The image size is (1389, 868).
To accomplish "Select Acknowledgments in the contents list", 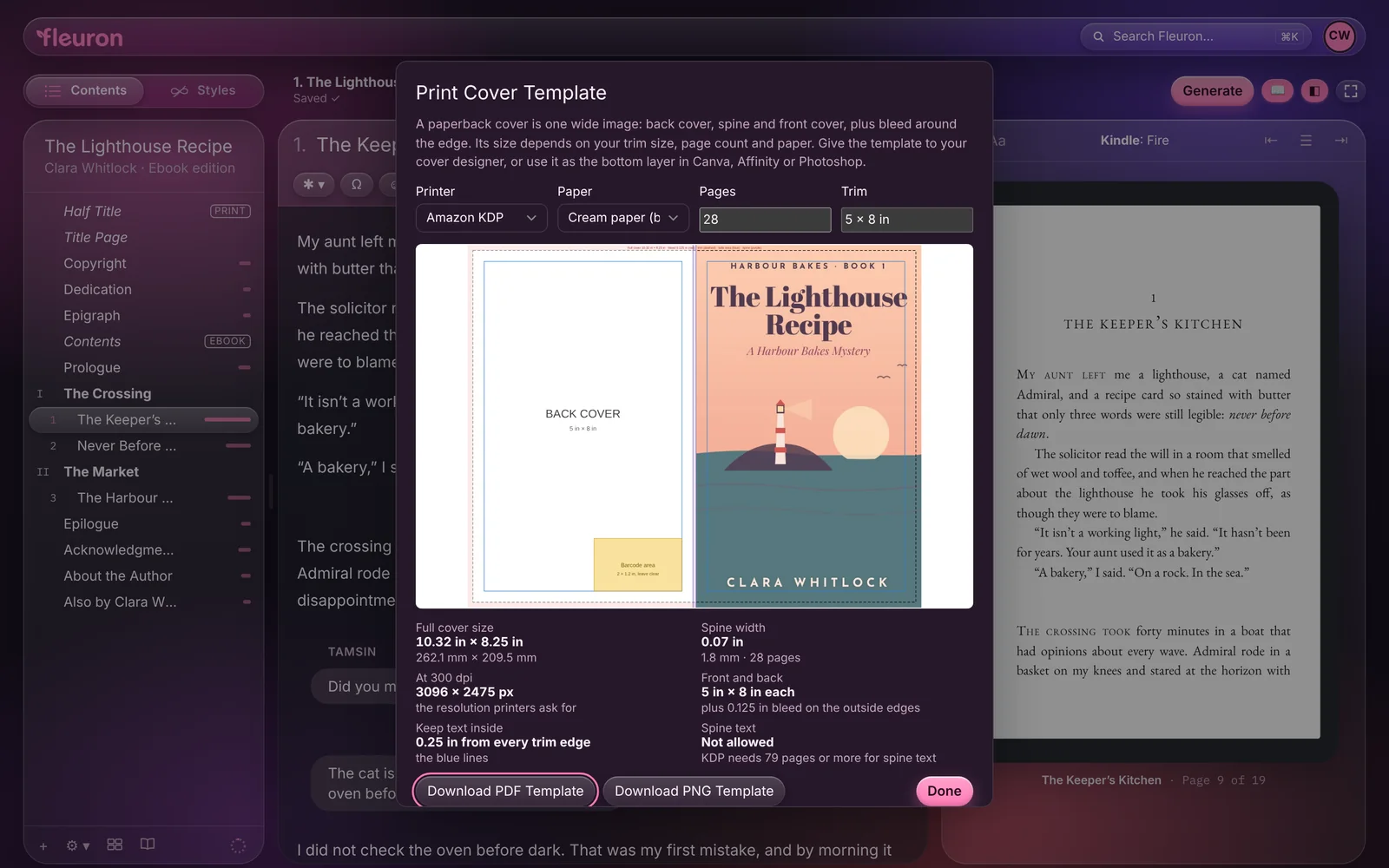I will point(144,549).
